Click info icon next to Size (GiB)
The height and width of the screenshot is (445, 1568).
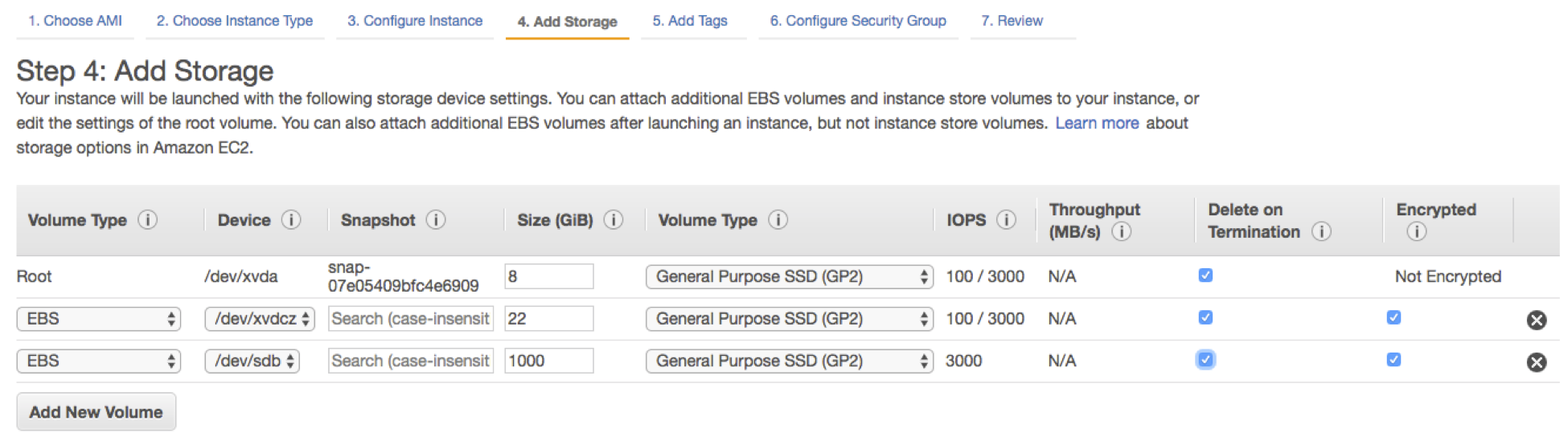pyautogui.click(x=614, y=220)
